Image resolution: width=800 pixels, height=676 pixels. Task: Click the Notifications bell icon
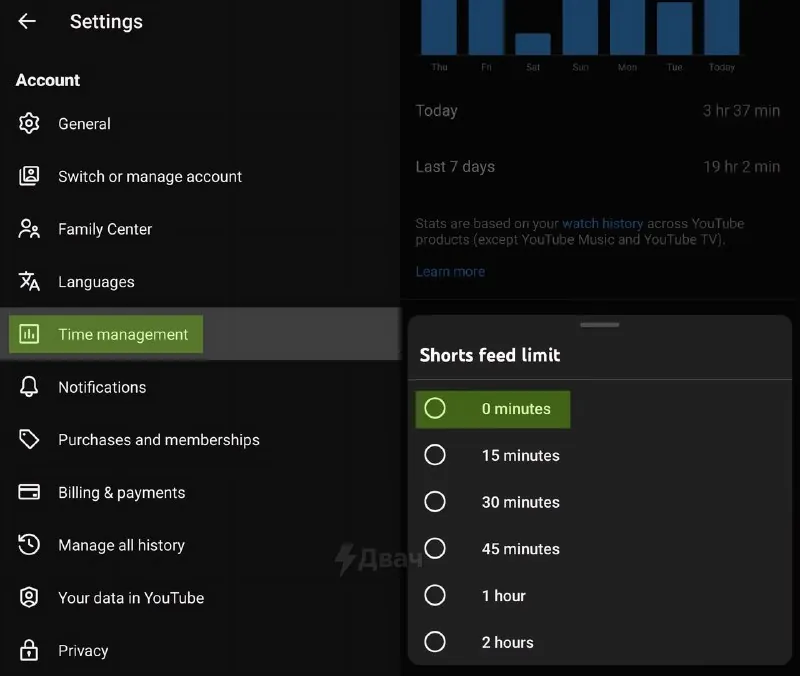point(29,387)
